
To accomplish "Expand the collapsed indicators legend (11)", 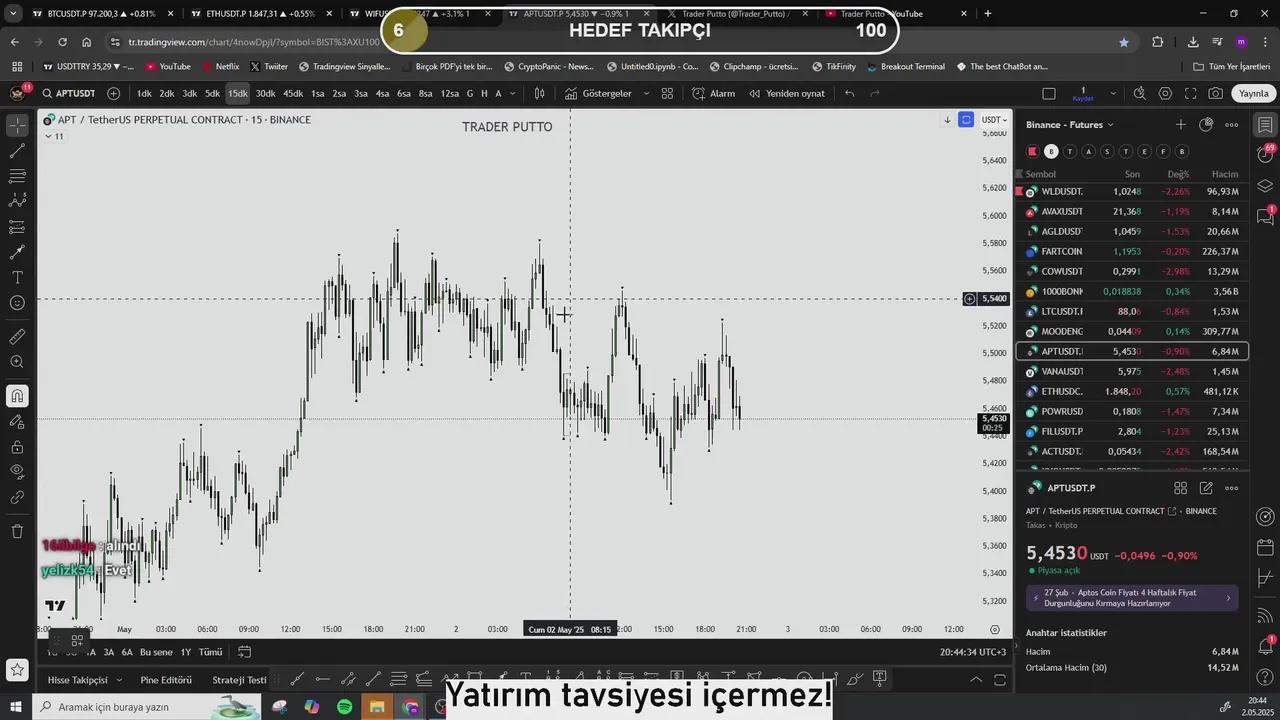I will (54, 136).
